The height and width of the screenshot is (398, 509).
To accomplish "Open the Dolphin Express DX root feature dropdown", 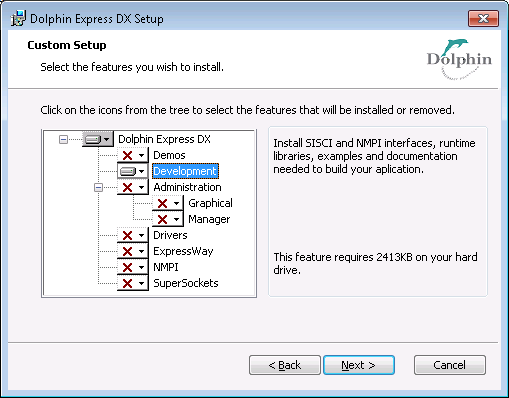I will point(98,139).
